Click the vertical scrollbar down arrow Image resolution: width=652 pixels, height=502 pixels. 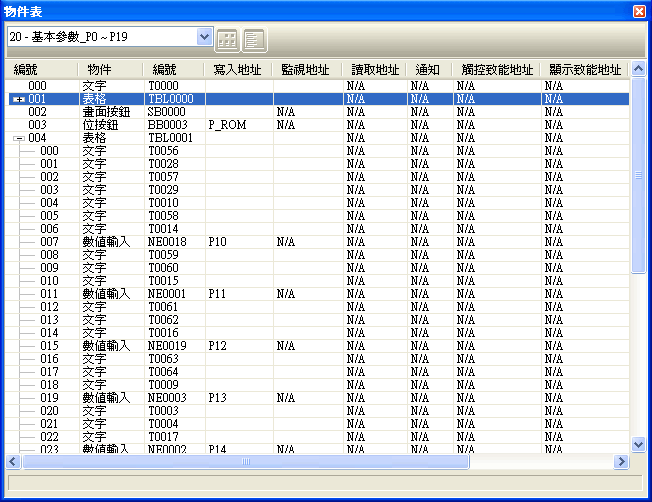pos(638,444)
